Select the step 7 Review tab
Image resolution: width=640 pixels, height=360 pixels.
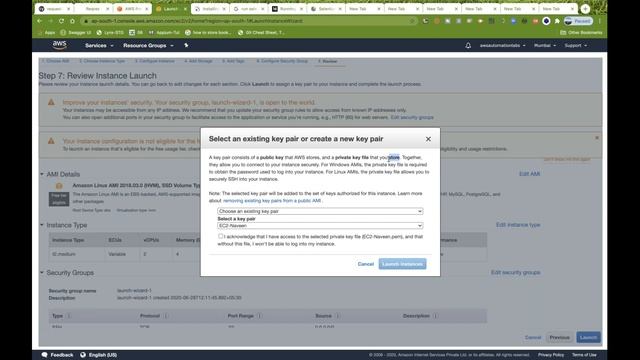coord(328,61)
